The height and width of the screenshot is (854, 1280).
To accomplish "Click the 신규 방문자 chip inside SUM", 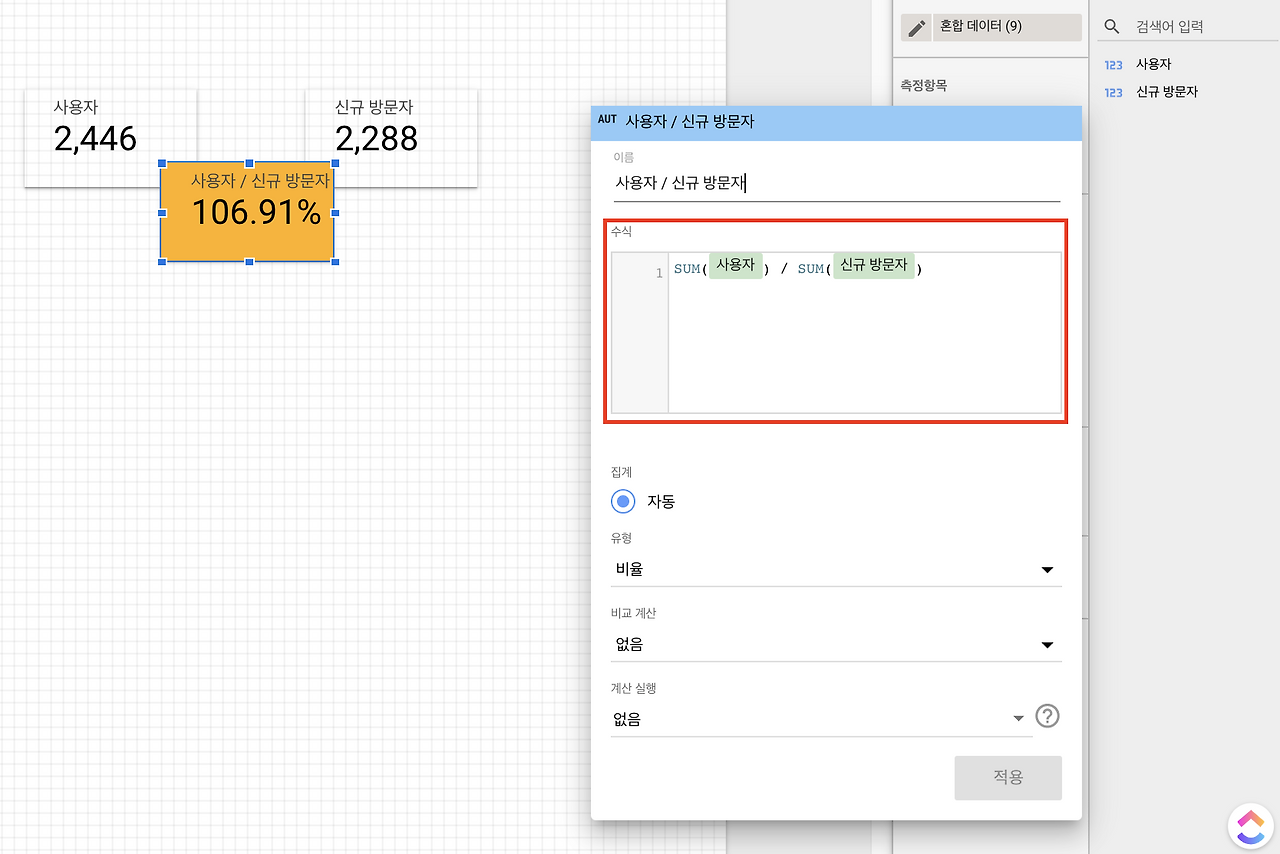I will point(873,266).
